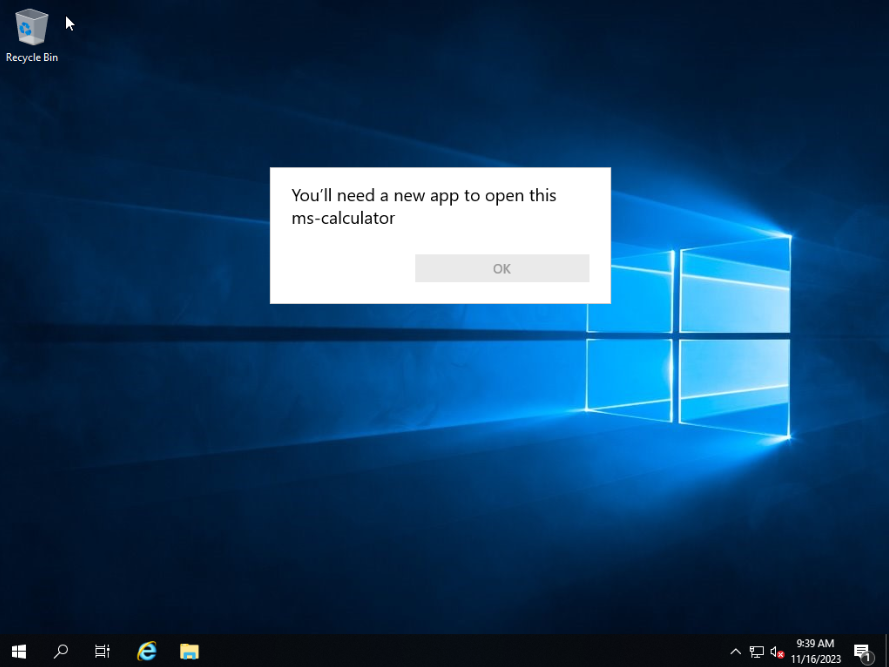Select the Recycle Bin desktop icon
Screen dimensions: 889x667
[32, 35]
